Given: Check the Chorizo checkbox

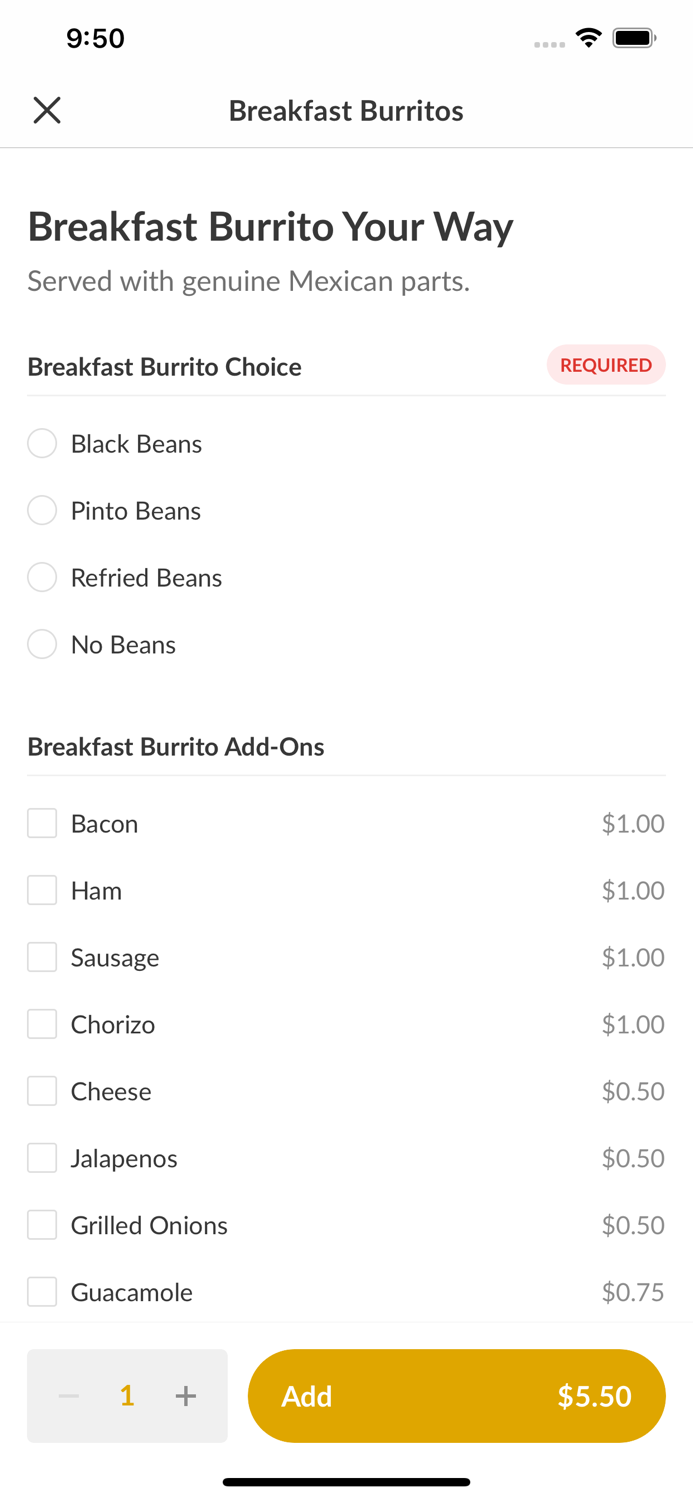Looking at the screenshot, I should pyautogui.click(x=41, y=1024).
